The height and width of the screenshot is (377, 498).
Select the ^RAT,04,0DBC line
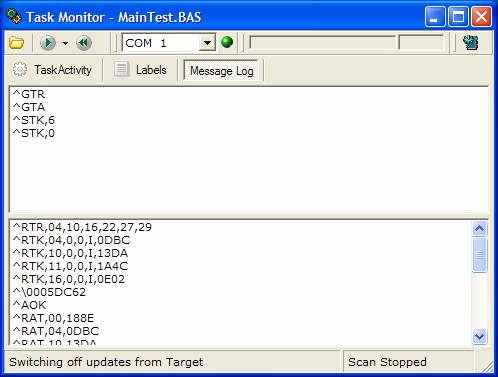pos(56,331)
